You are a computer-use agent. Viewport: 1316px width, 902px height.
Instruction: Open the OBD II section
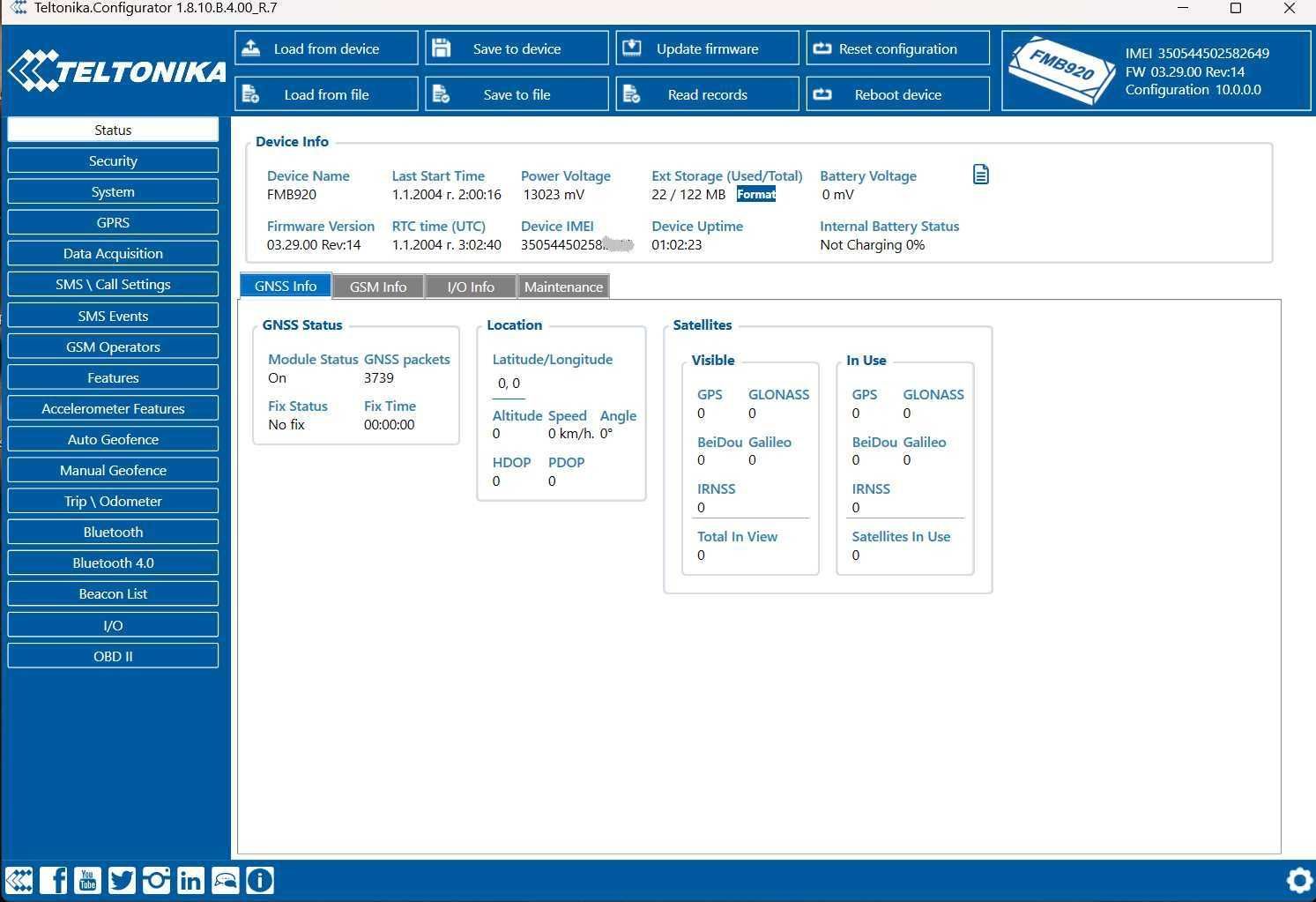coord(113,656)
